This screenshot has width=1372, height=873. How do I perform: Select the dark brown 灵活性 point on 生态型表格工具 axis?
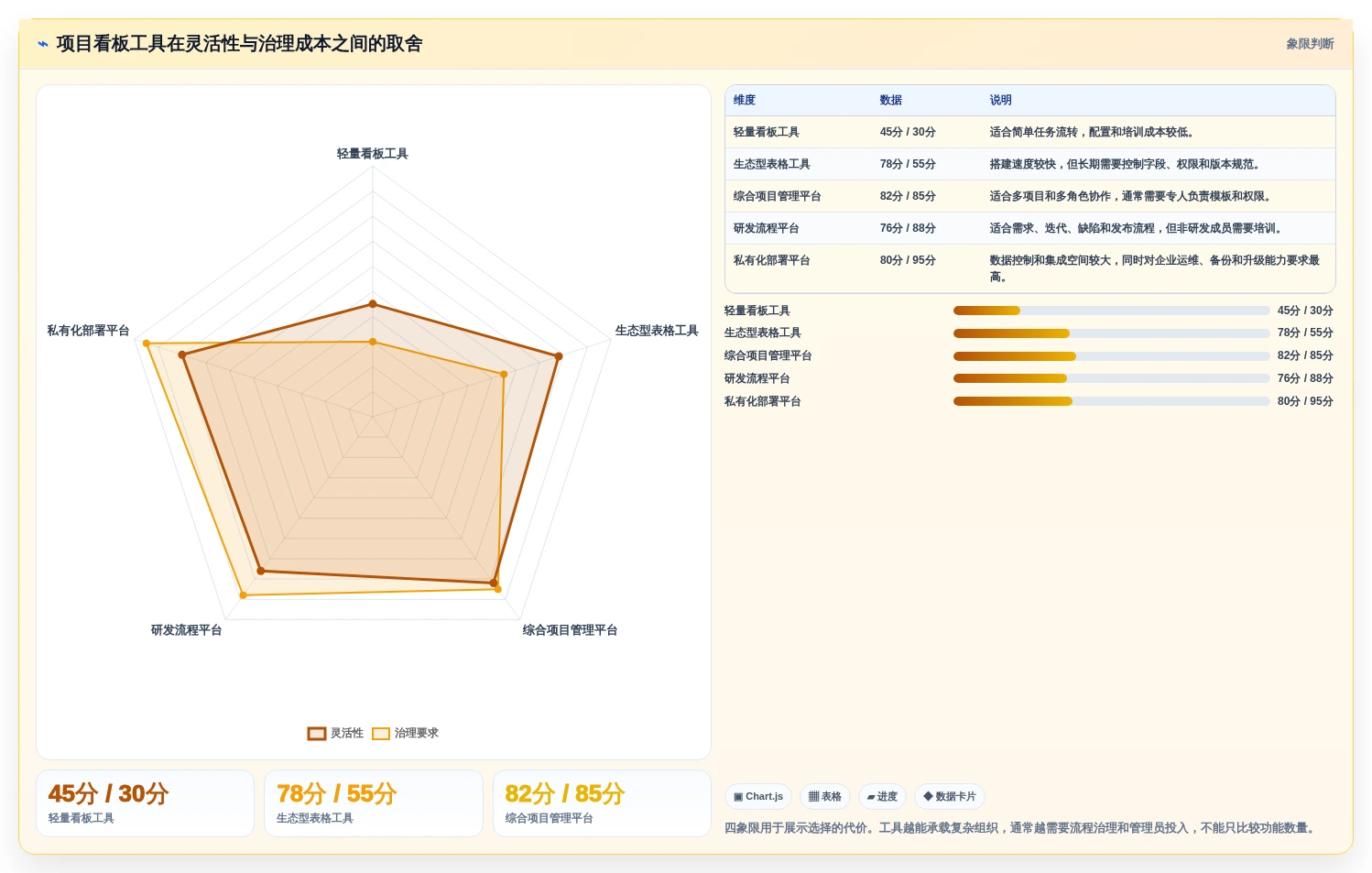point(559,356)
